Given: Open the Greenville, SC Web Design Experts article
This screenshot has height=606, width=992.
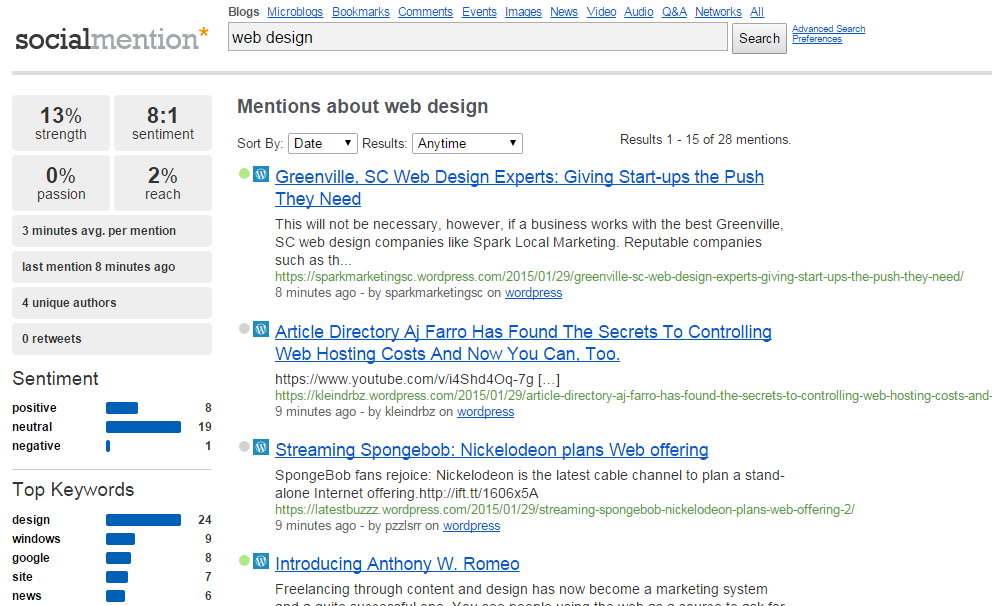Looking at the screenshot, I should click(x=519, y=188).
